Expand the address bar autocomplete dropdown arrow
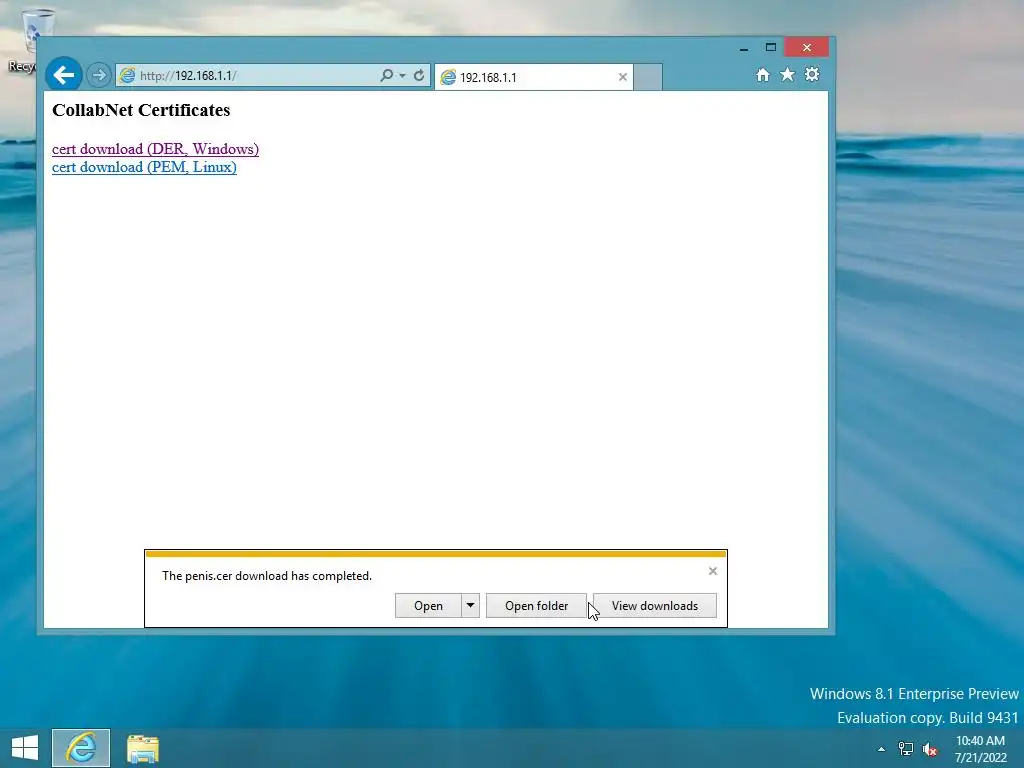Viewport: 1024px width, 768px height. click(402, 75)
